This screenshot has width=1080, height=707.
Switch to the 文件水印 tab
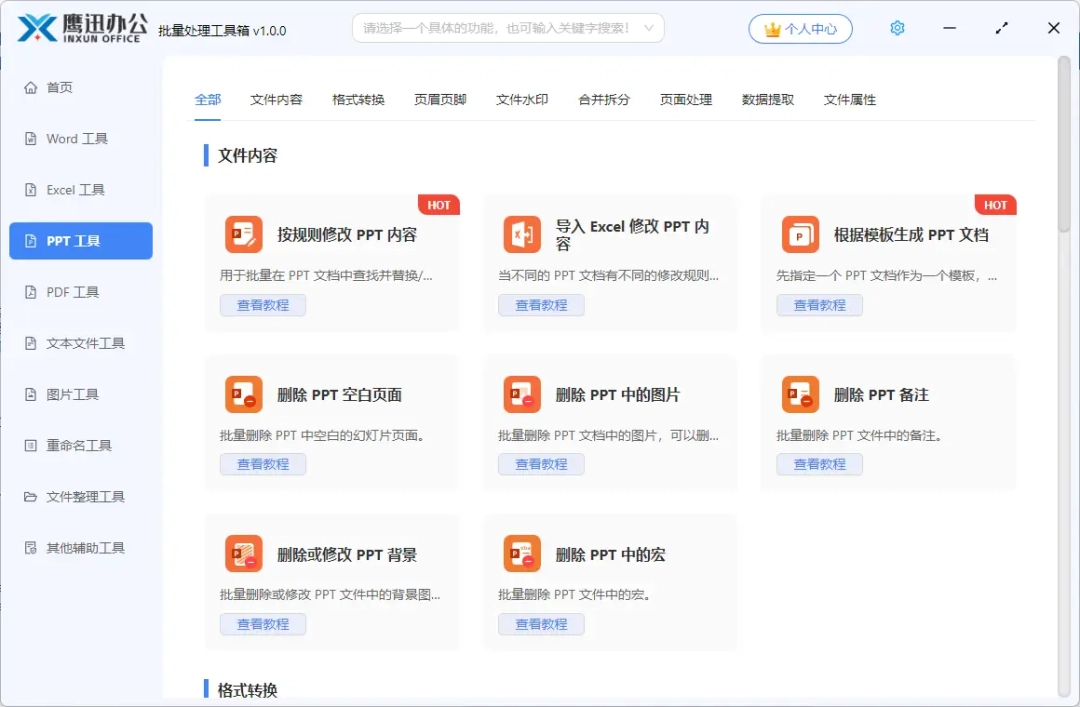point(521,100)
